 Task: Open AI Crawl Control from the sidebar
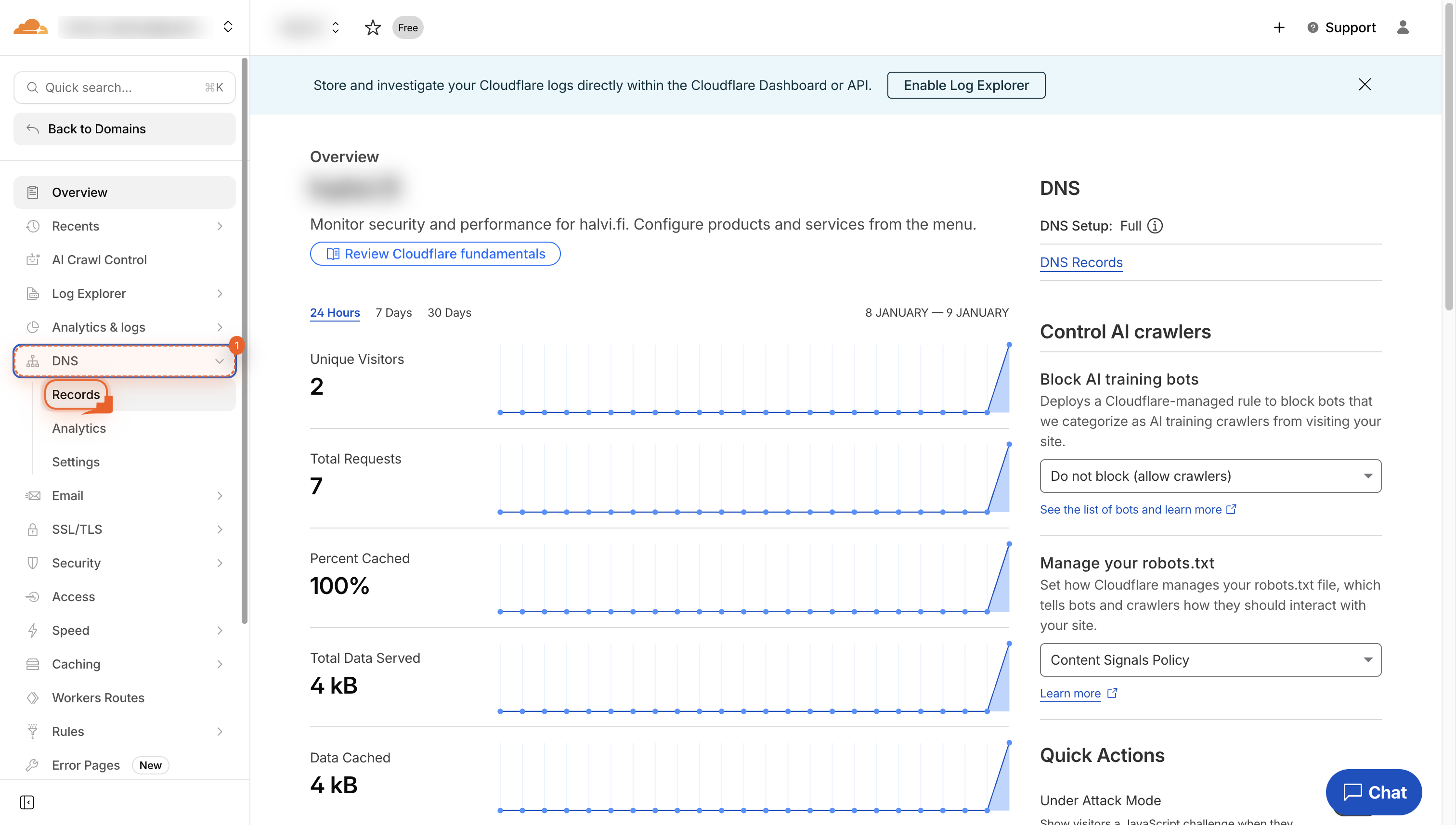click(99, 259)
